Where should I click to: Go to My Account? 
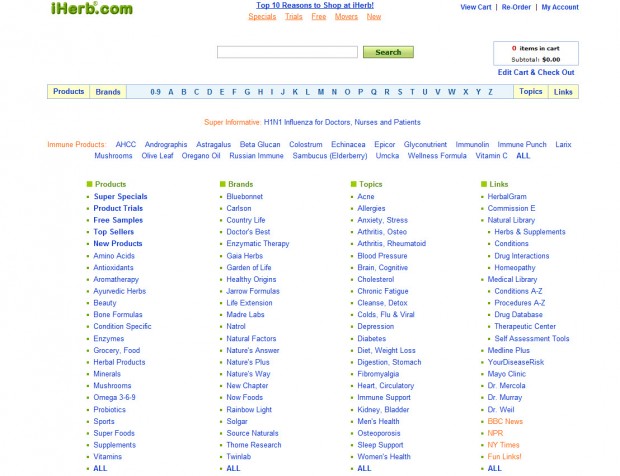[x=560, y=7]
